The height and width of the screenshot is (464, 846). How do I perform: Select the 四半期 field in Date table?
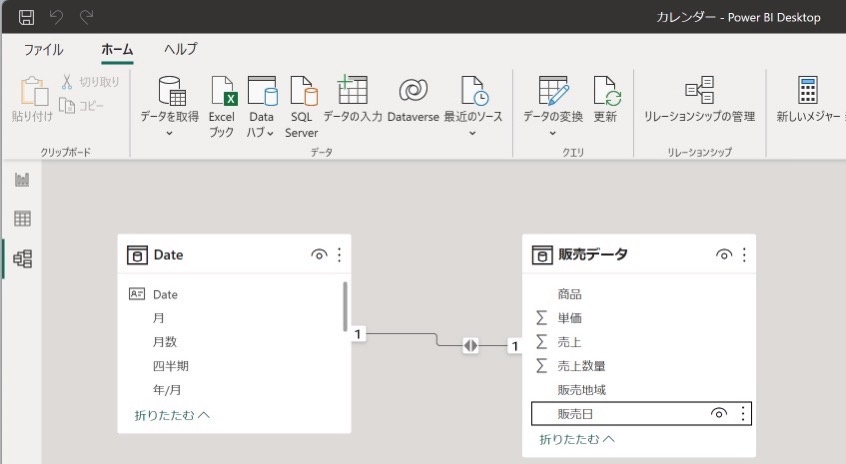pos(170,366)
